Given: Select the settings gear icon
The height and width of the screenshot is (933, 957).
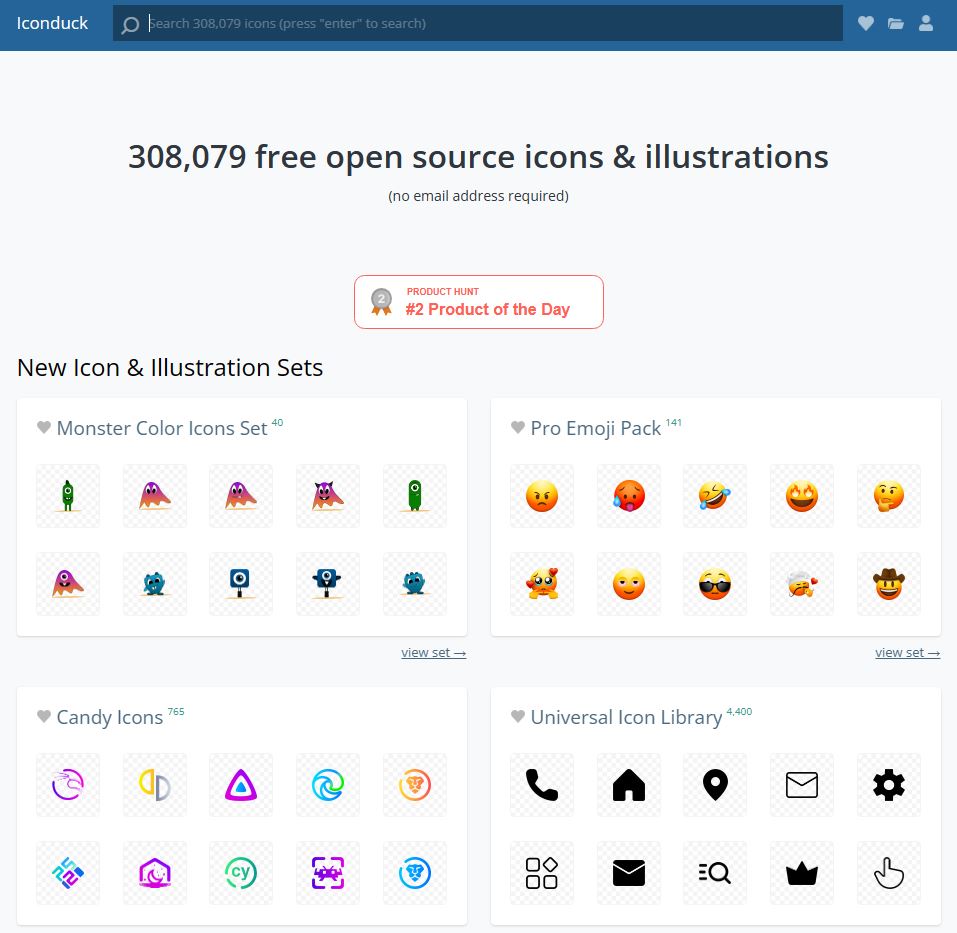Looking at the screenshot, I should (889, 785).
